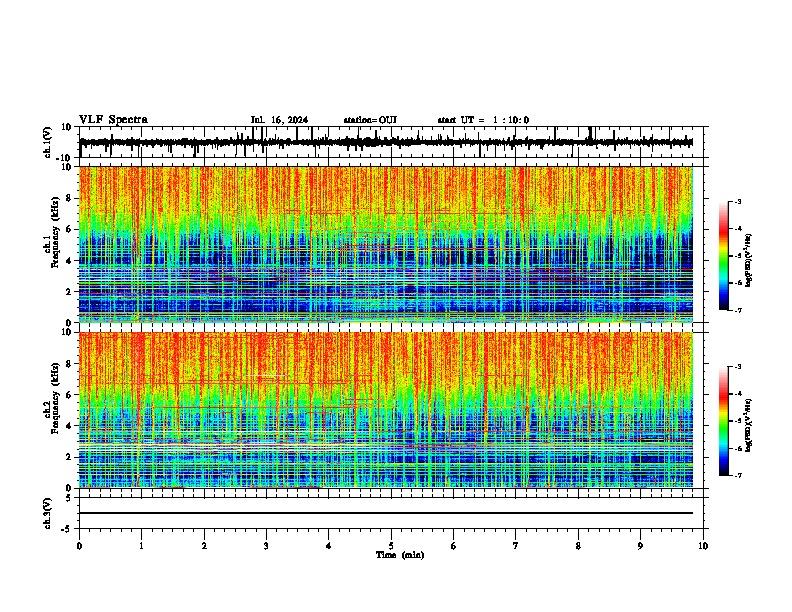The height and width of the screenshot is (612, 792).
Task: Click the "-3" label on the ch.2 colorbar
Action: [737, 367]
